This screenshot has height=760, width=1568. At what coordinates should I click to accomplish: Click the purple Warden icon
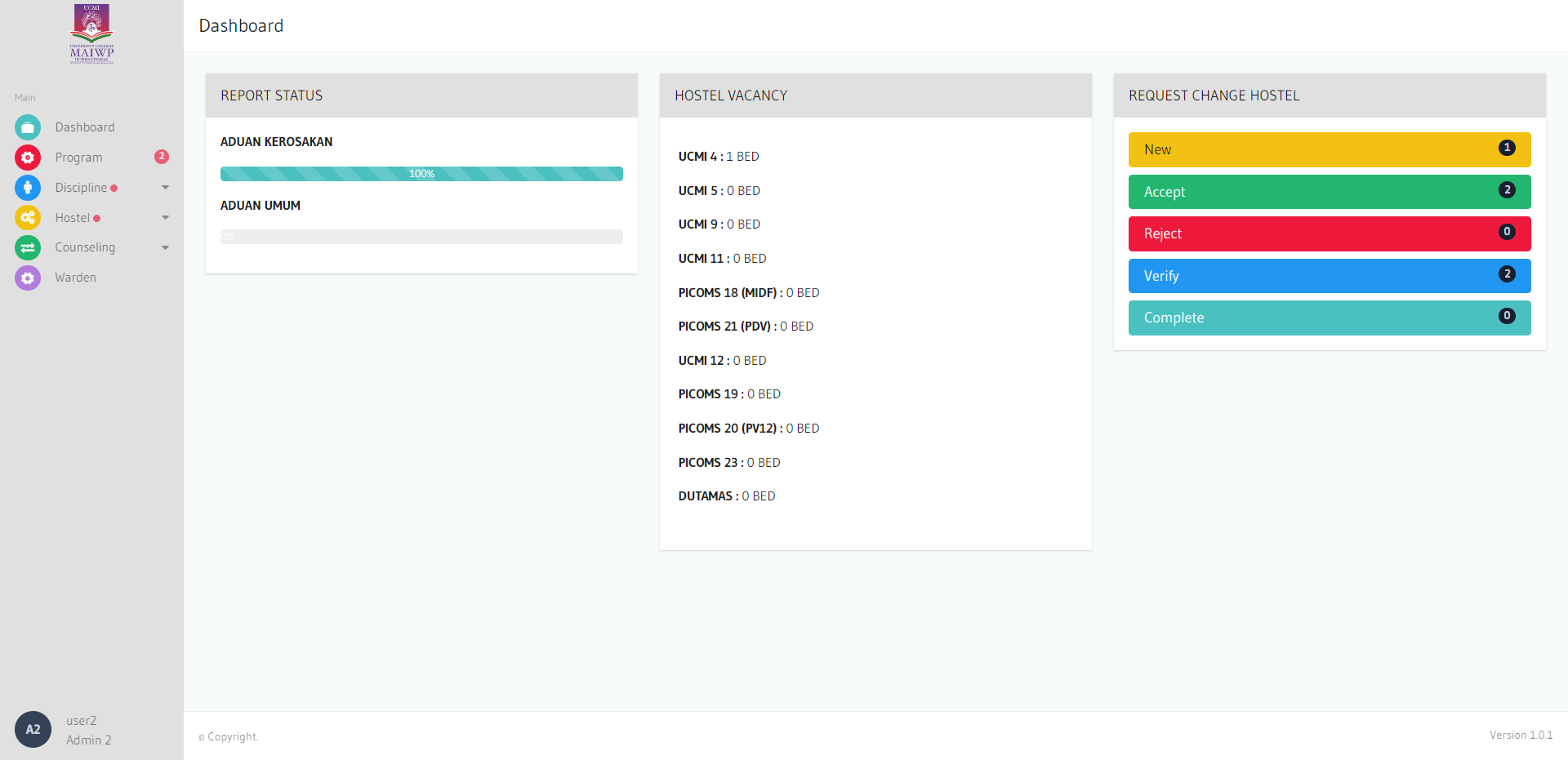tap(28, 278)
